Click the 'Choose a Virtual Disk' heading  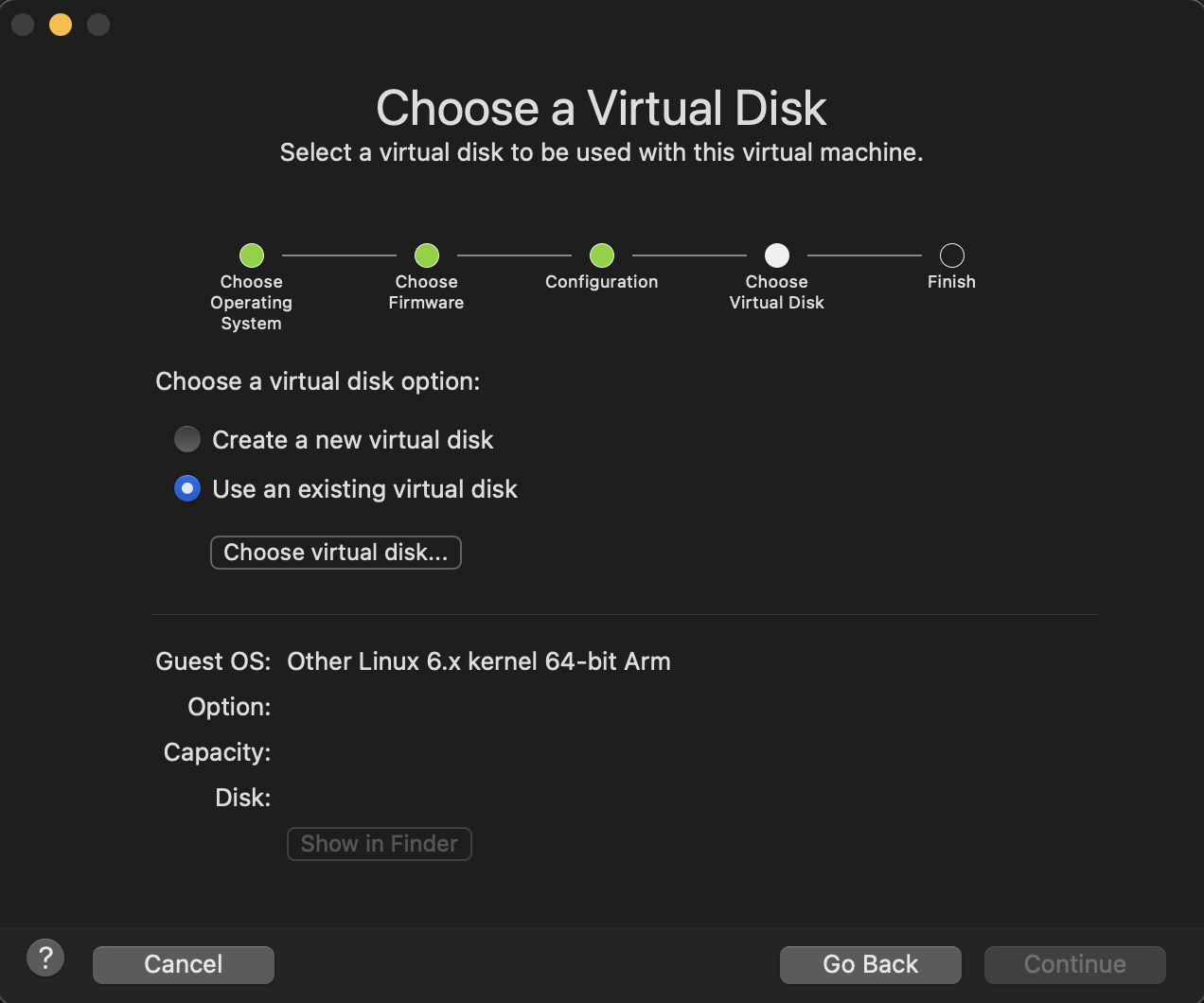(601, 108)
